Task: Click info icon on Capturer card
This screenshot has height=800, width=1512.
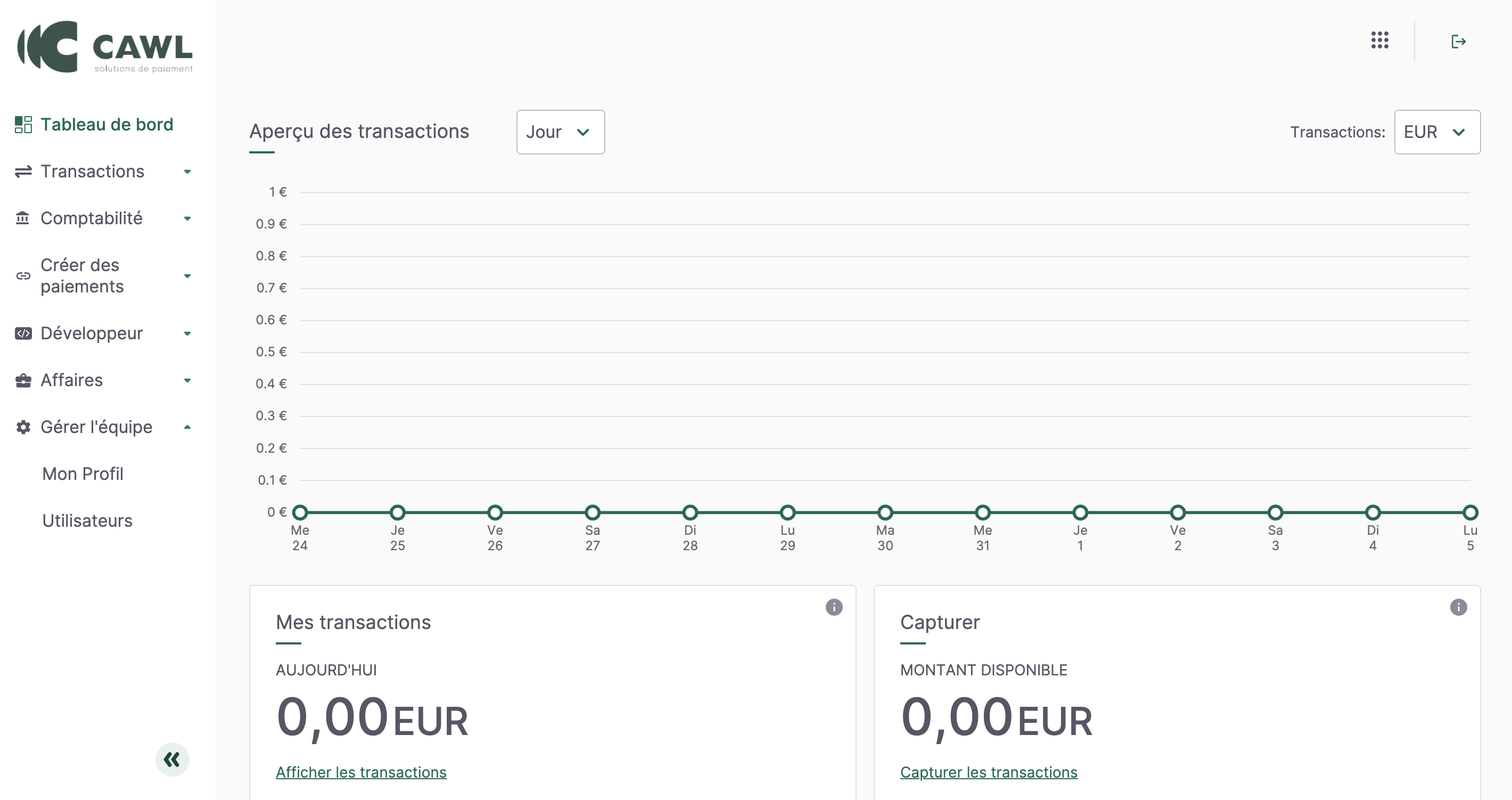Action: click(1458, 607)
